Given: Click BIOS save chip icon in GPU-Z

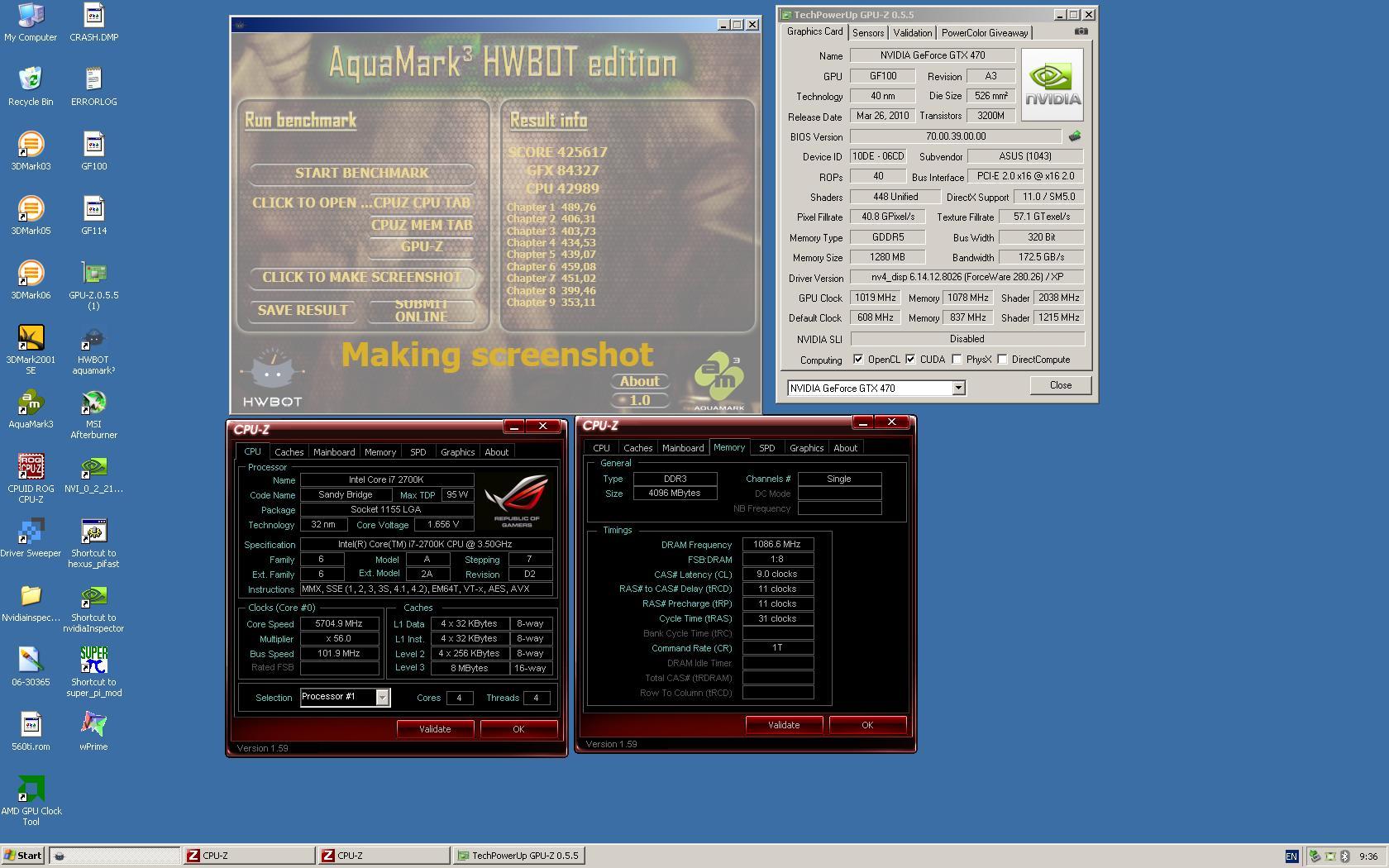Looking at the screenshot, I should 1074,136.
